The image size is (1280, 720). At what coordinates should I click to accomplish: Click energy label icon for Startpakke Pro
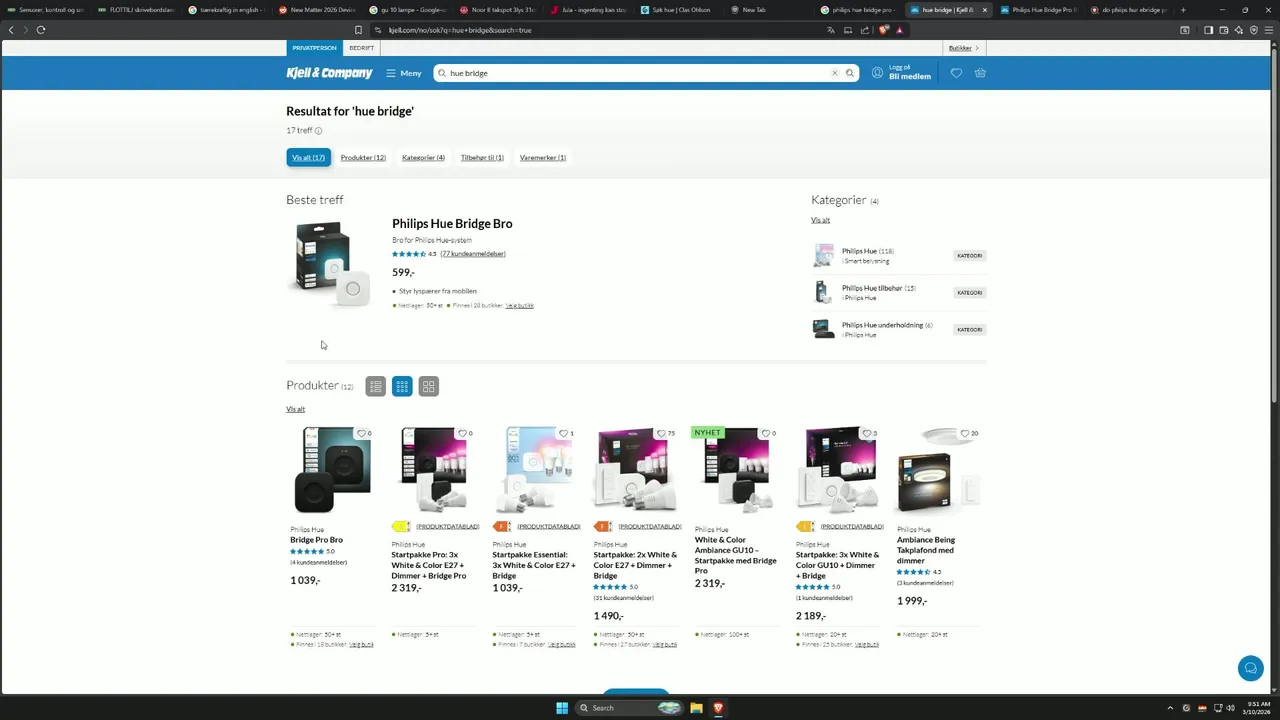tap(401, 527)
